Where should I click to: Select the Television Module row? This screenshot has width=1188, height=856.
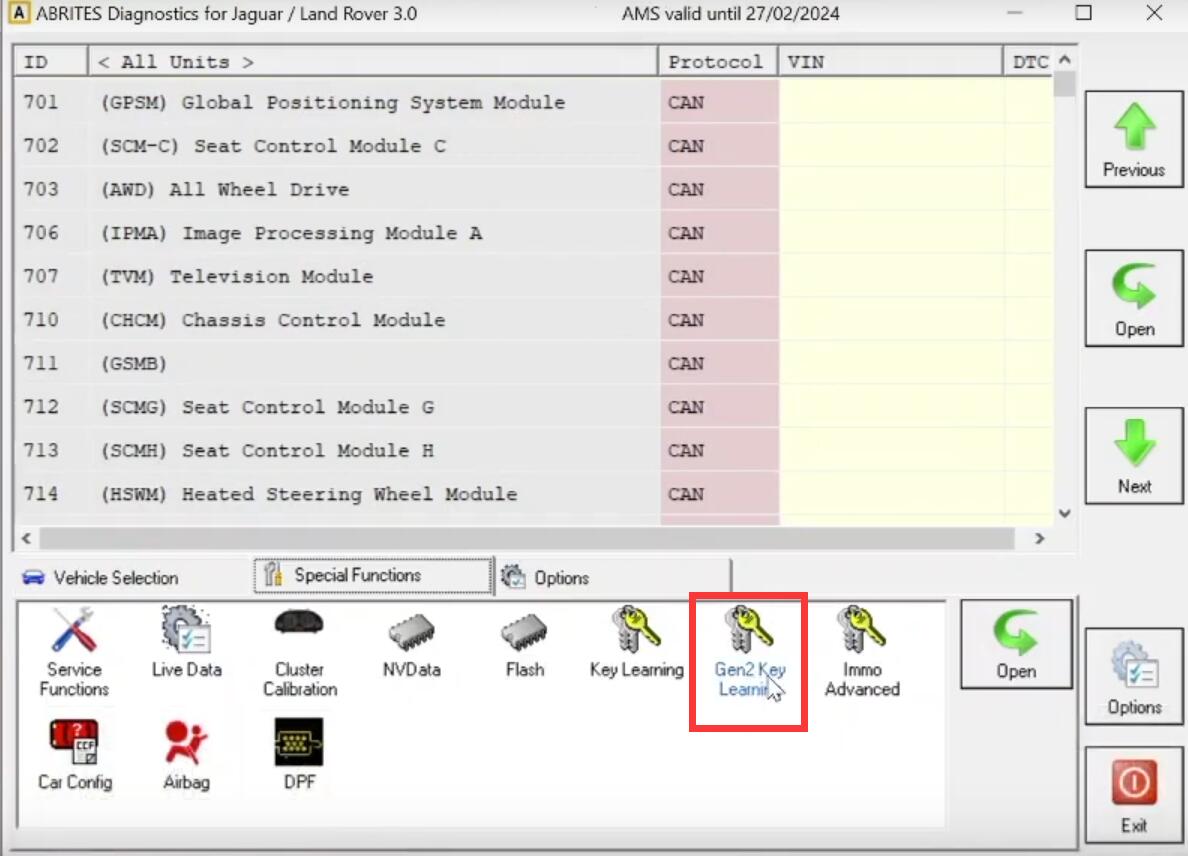(x=533, y=276)
